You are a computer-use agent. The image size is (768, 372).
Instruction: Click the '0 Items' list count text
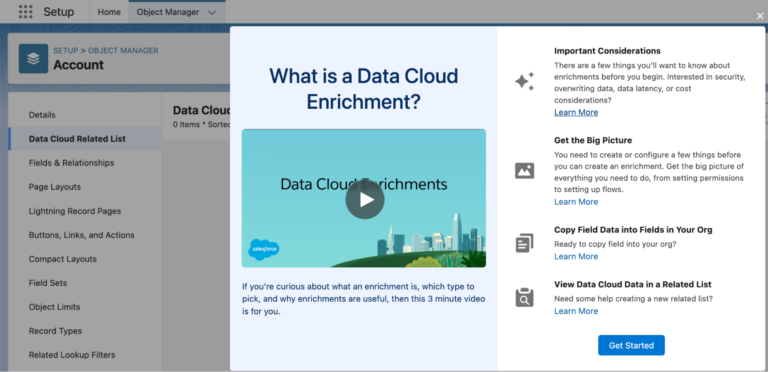pyautogui.click(x=186, y=125)
